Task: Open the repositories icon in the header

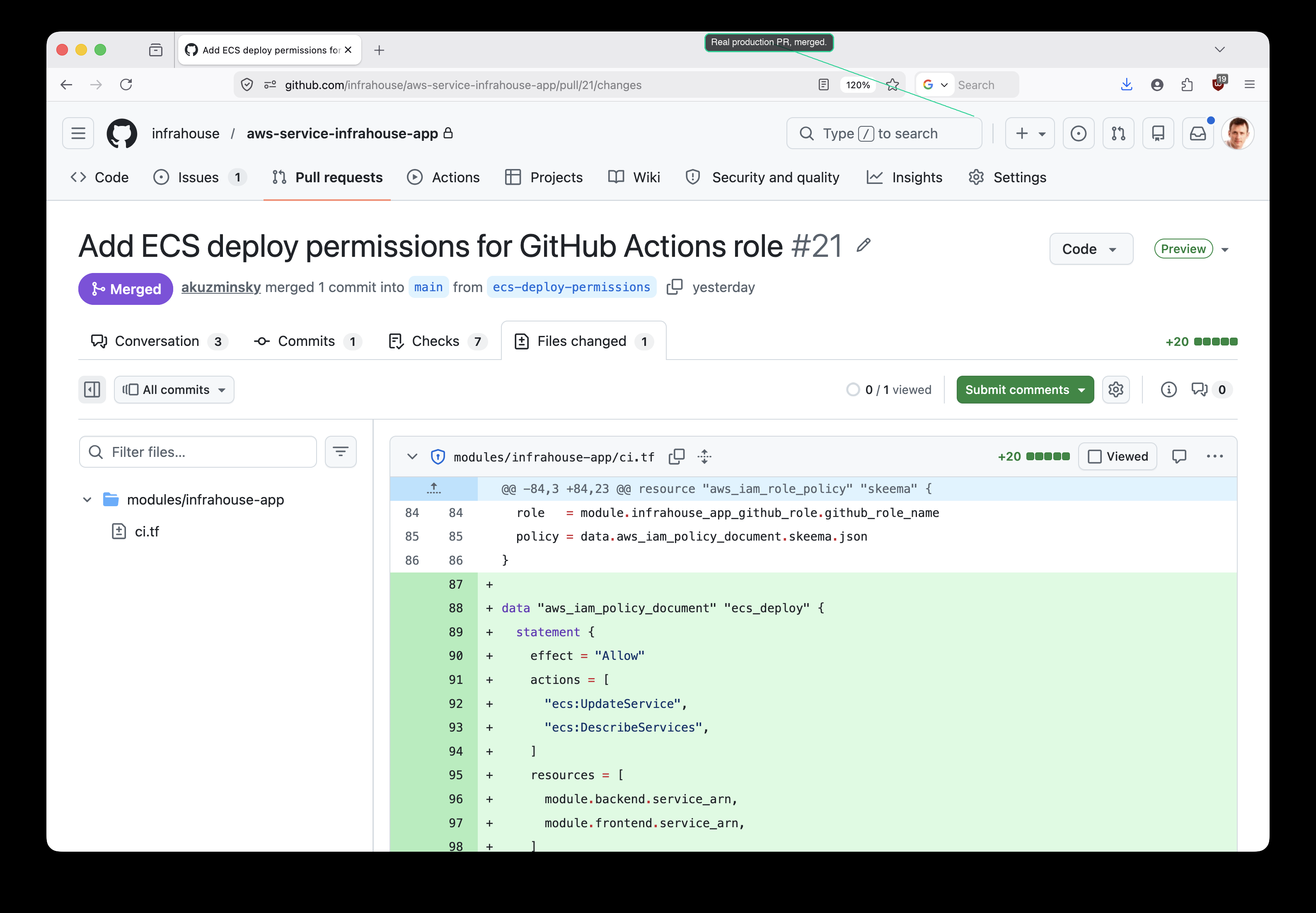Action: (x=1158, y=133)
